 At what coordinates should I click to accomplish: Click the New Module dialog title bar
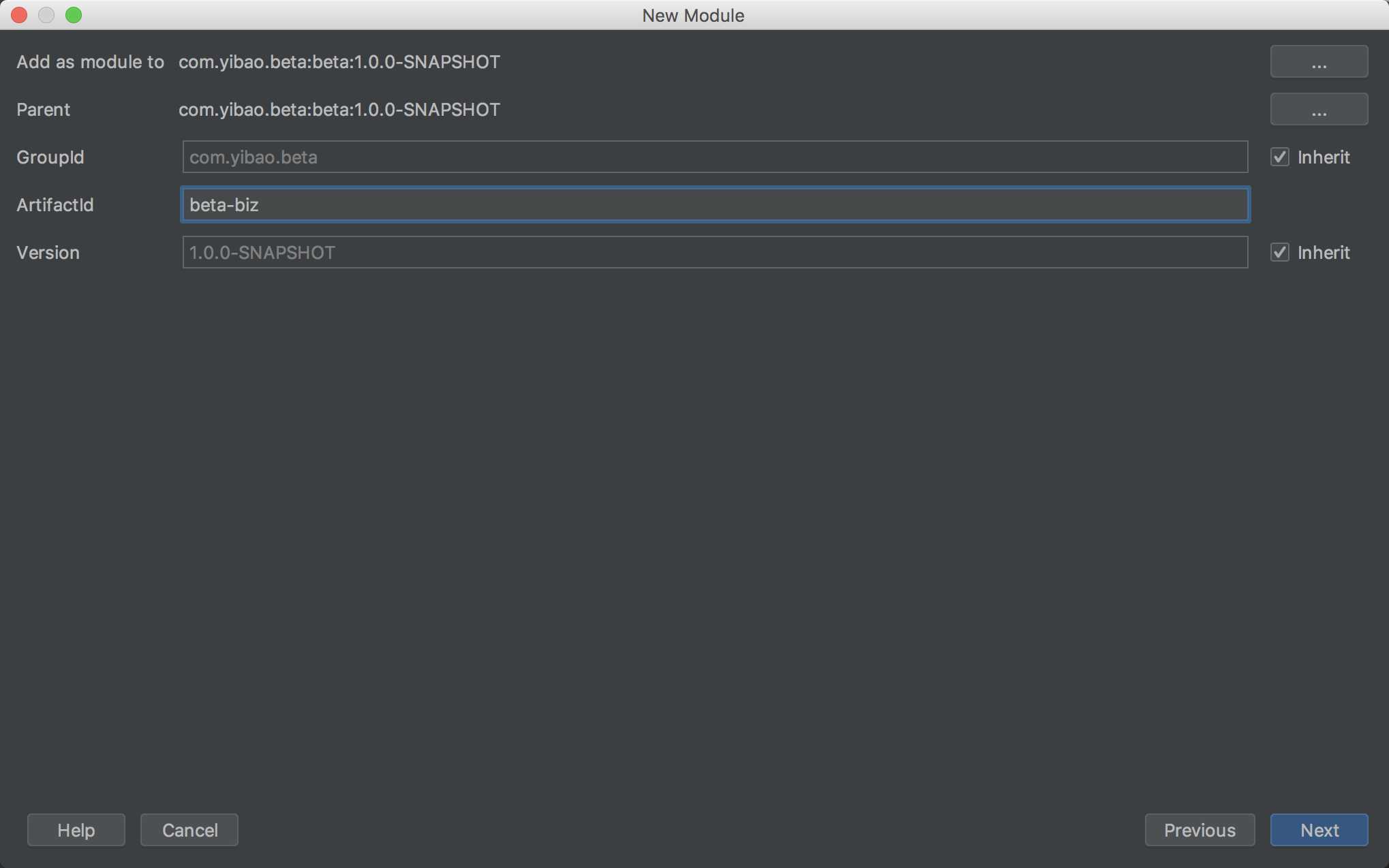pos(694,14)
